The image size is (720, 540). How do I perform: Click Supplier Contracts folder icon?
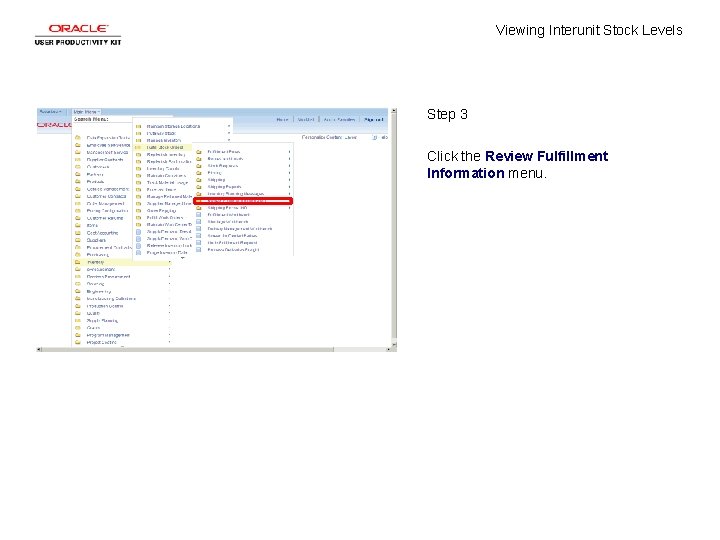[78, 159]
